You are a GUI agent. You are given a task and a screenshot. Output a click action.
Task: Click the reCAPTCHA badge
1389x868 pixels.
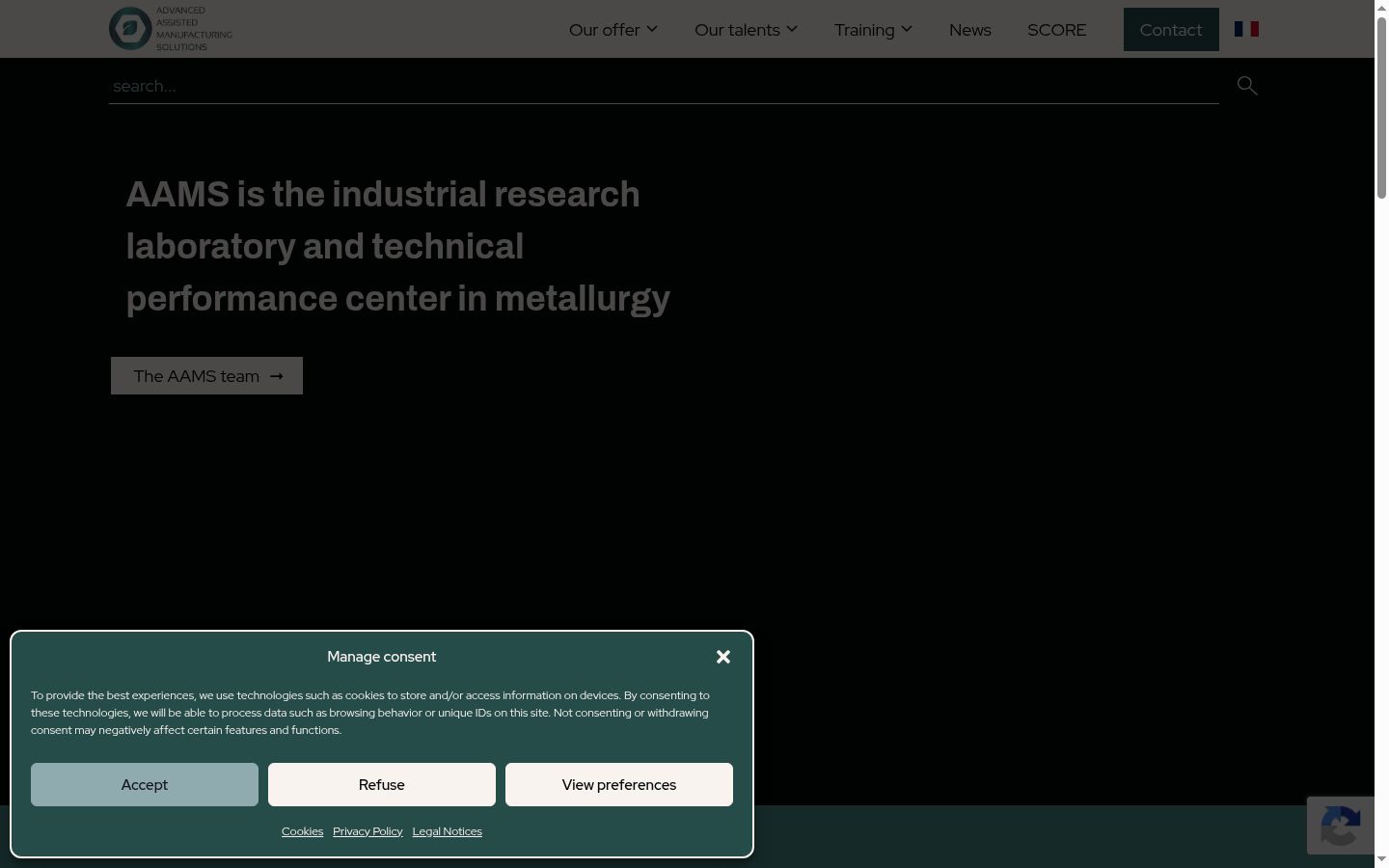pyautogui.click(x=1341, y=826)
